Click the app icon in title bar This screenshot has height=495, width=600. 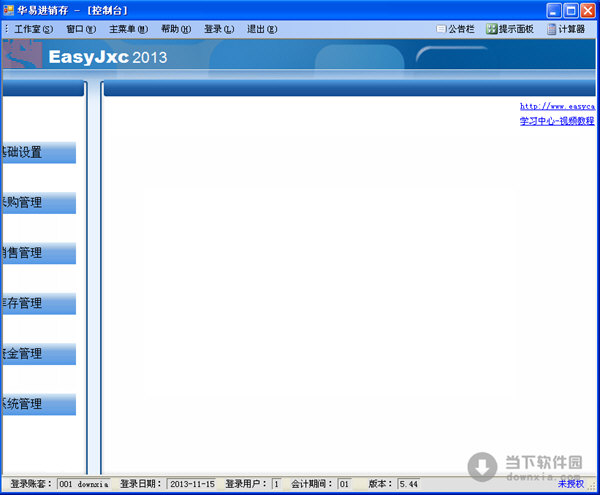[8, 10]
